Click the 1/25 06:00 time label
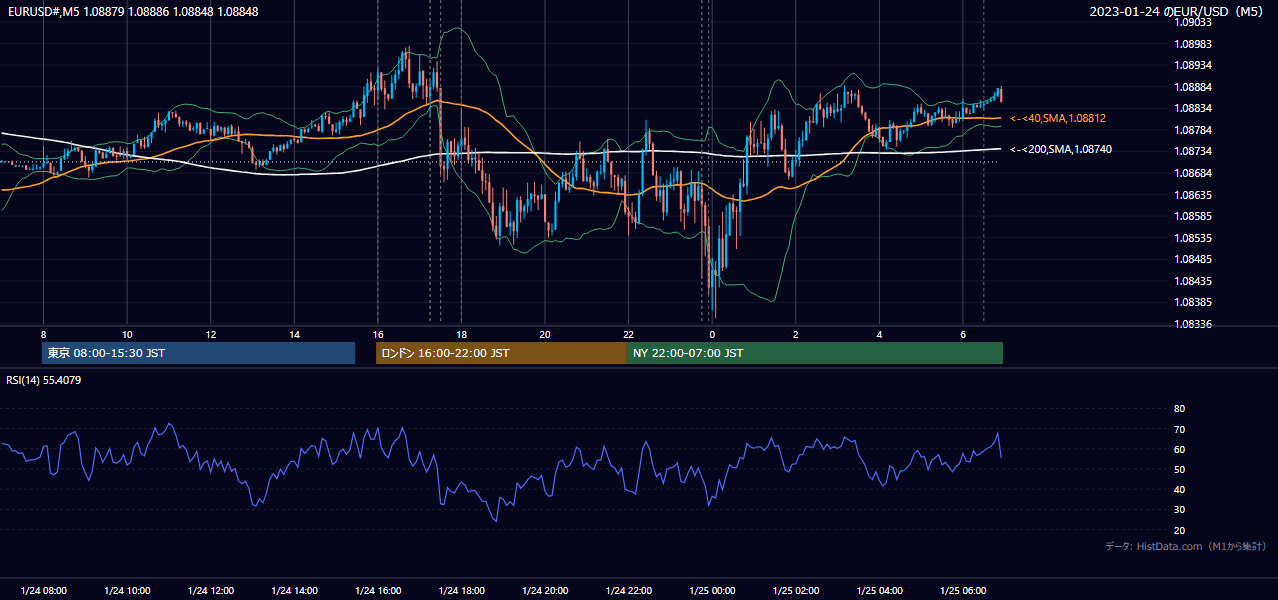The height and width of the screenshot is (600, 1278). [963, 591]
